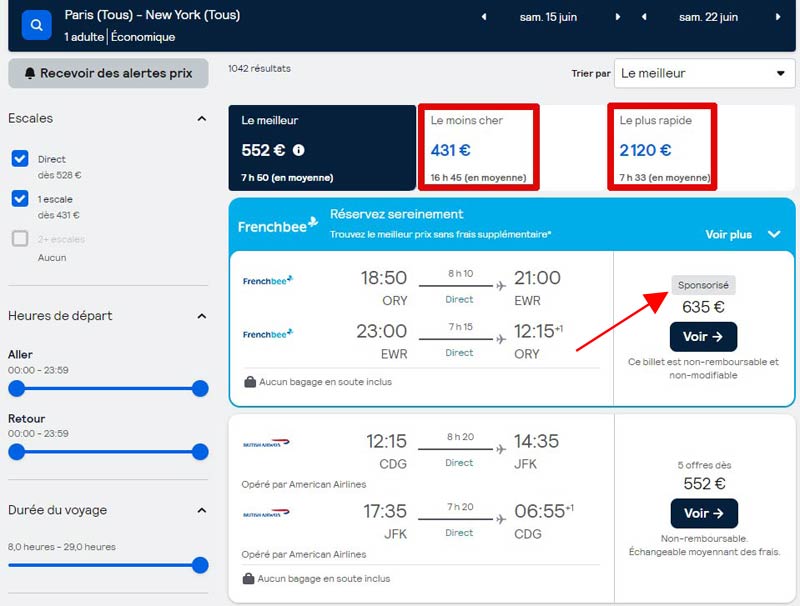Click the info icon next to 552 €
This screenshot has height=606, width=800.
coord(298,150)
